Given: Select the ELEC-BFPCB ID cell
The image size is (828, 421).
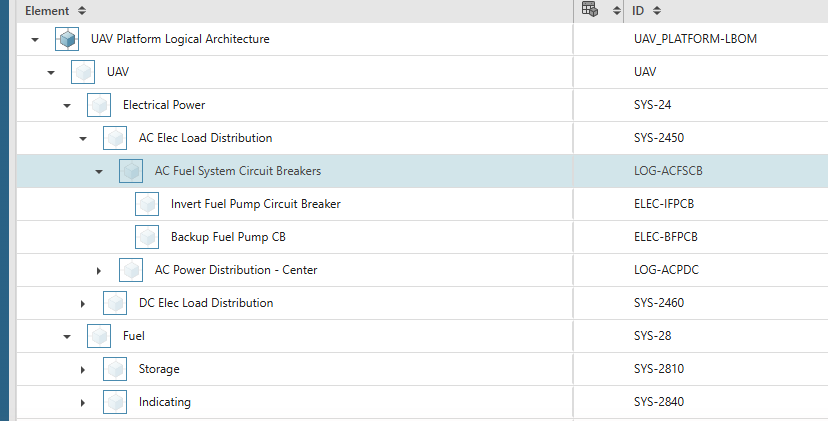Looking at the screenshot, I should 665,237.
